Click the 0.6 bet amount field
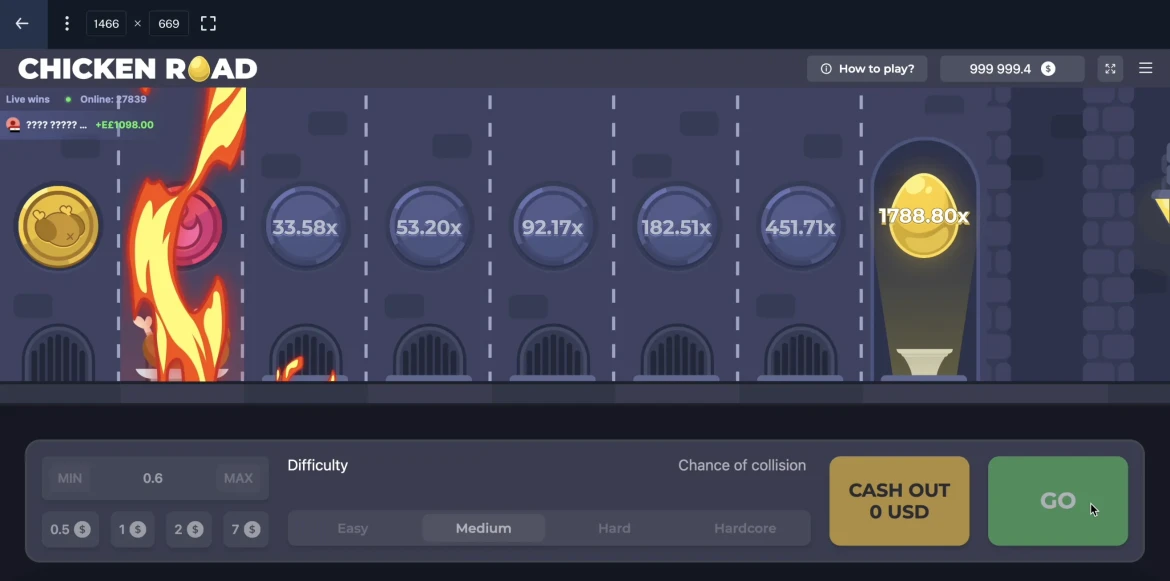 [153, 478]
